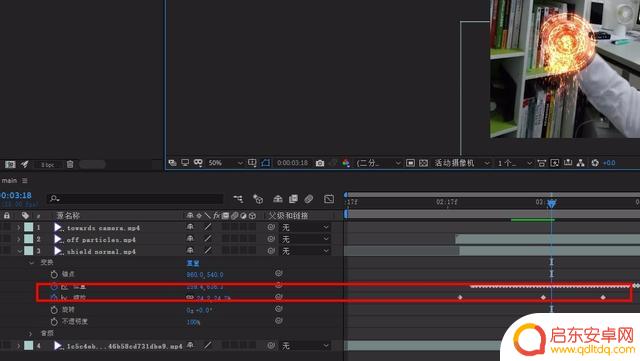
Task: Collapse the Transform property group
Action: (x=31, y=263)
